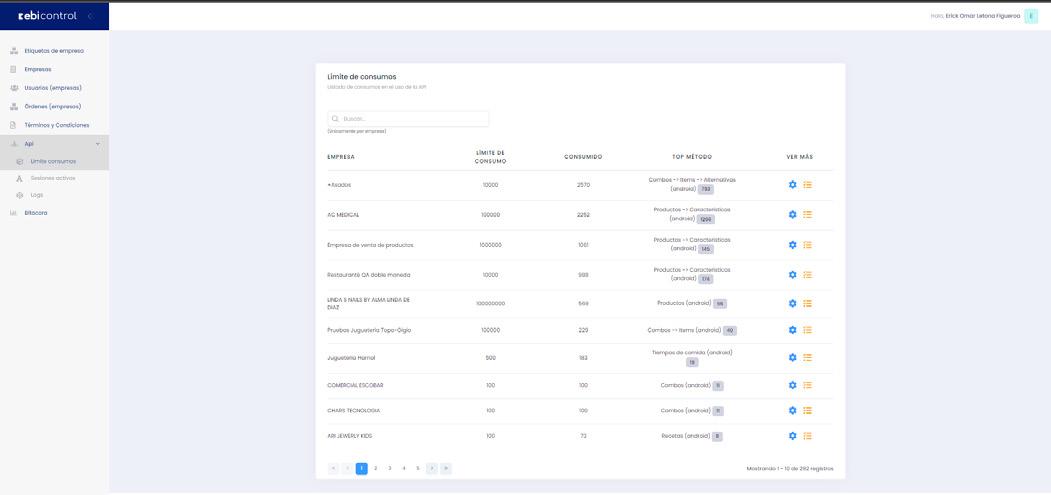Click gear icon for Restaurante QA doble moneda

tap(793, 275)
